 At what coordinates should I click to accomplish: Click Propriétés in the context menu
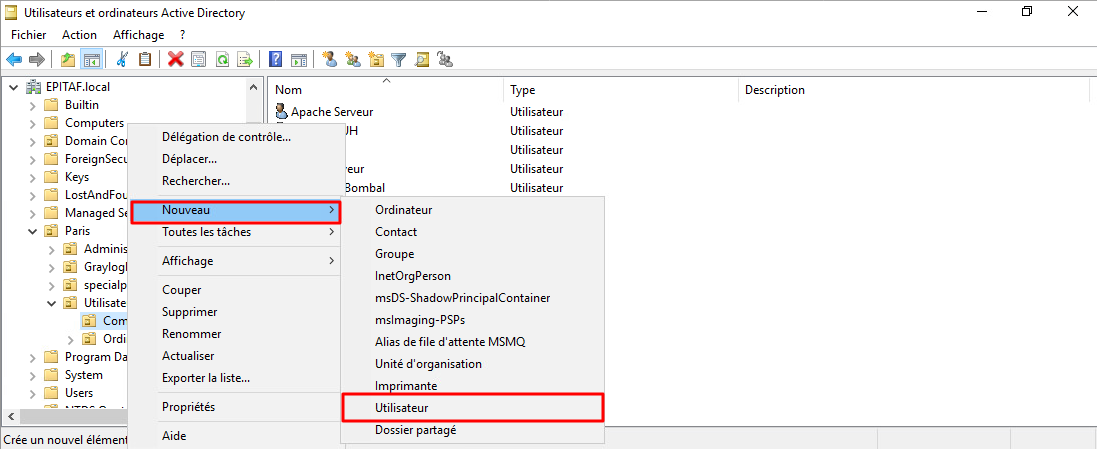point(188,407)
